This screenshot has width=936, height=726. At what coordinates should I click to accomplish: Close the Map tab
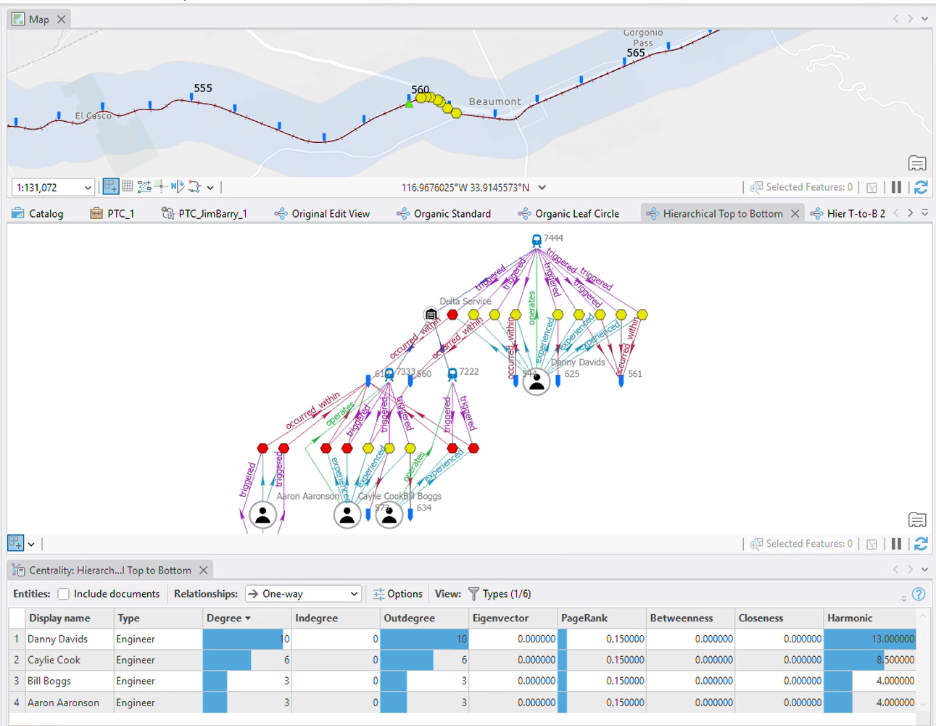point(61,19)
